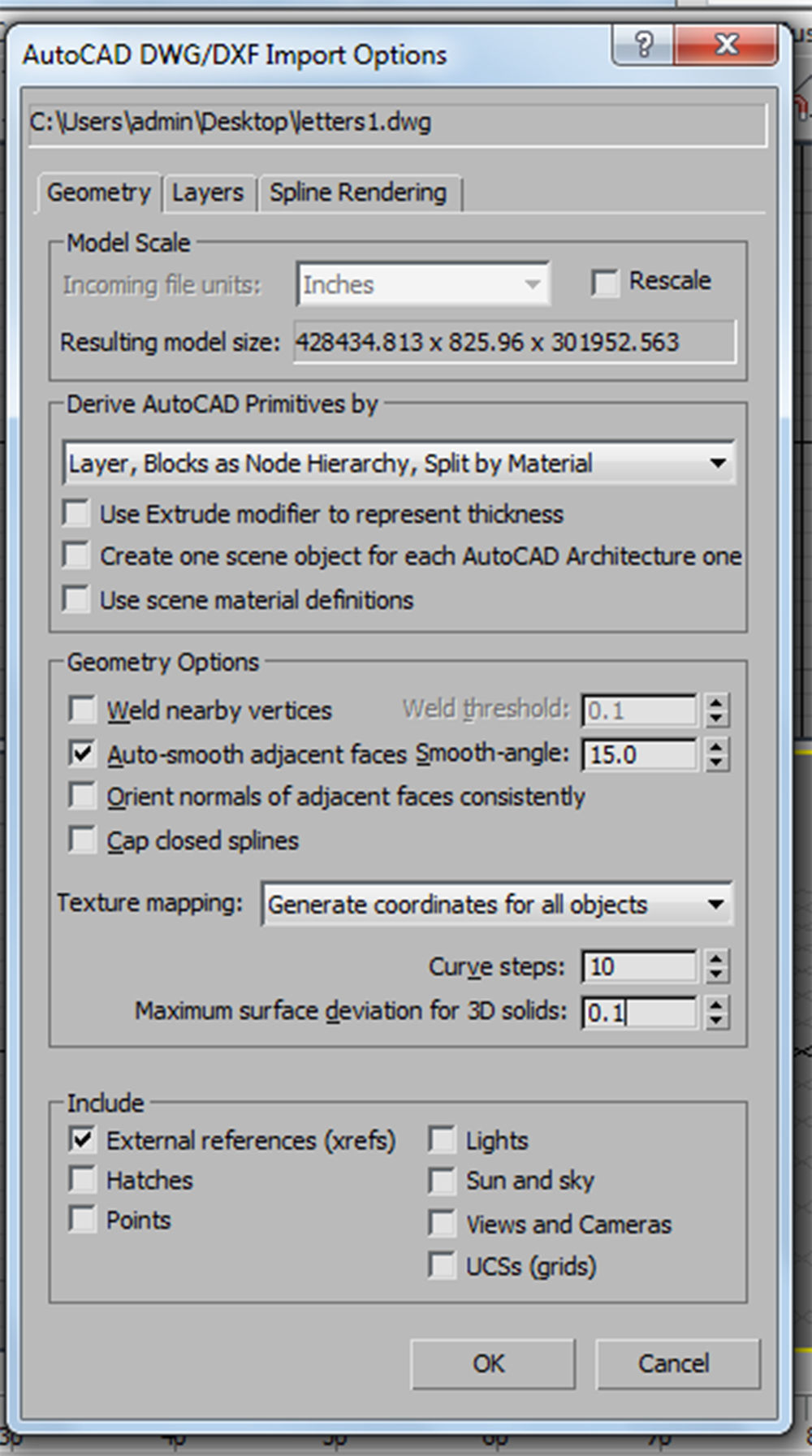Enable Orient normals of adjacent faces consistently
Viewport: 812px width, 1456px height.
(x=82, y=796)
